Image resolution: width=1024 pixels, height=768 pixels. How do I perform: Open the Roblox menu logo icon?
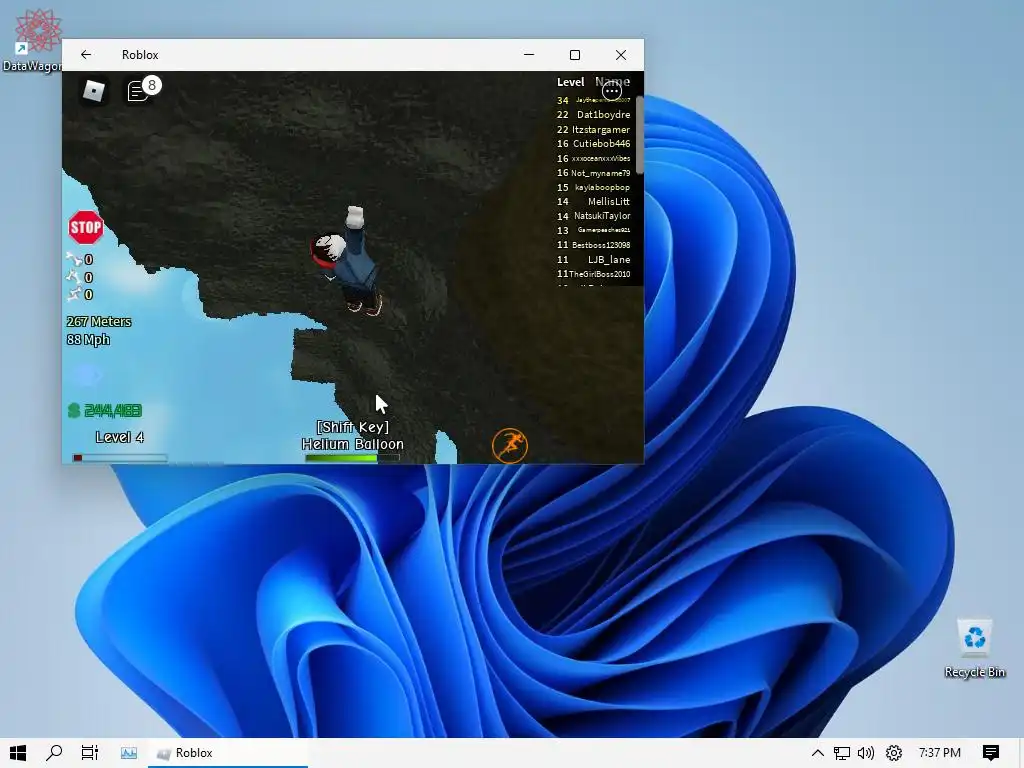[x=94, y=91]
